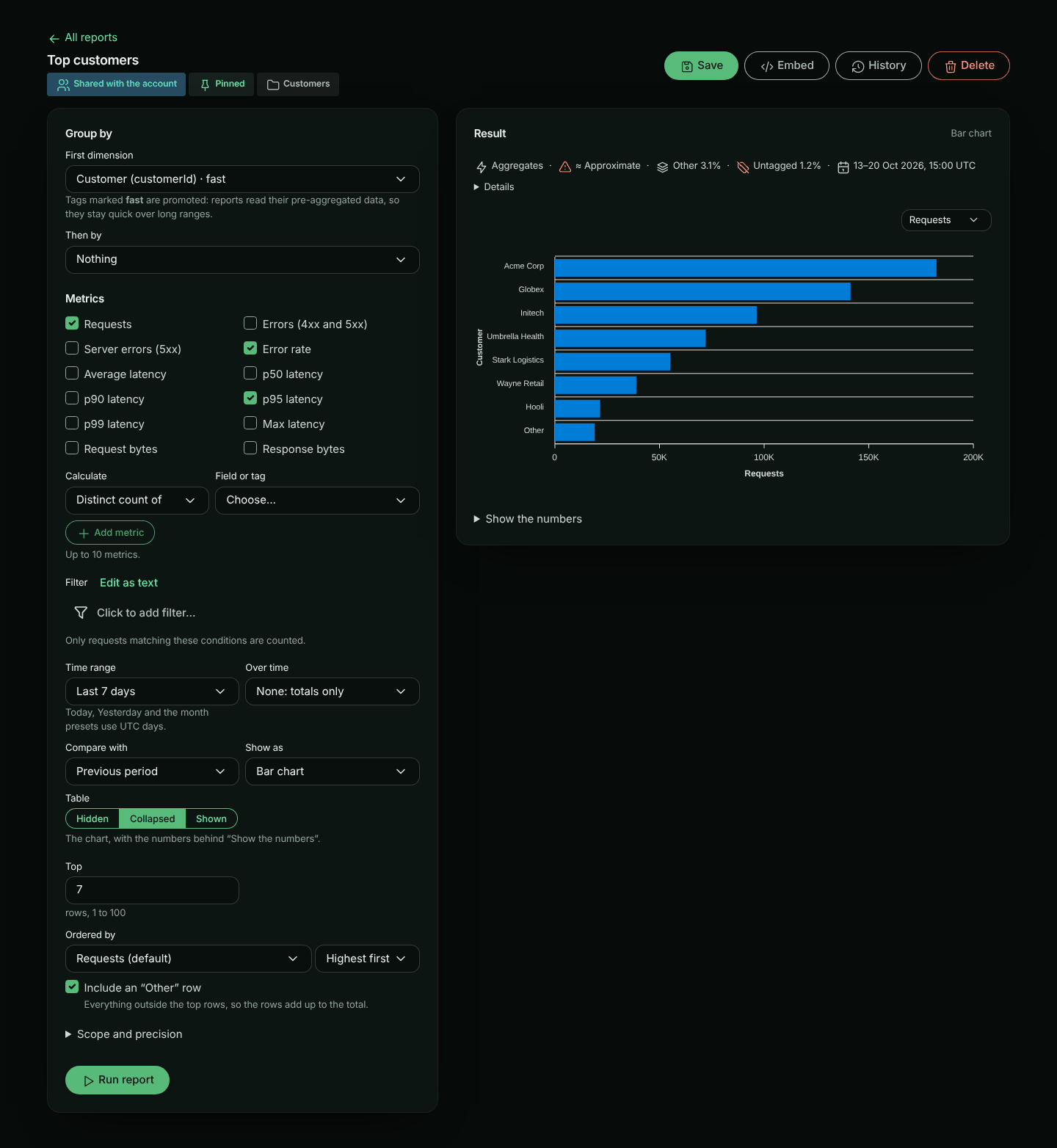Open the Time range Last 7 days dropdown
Viewport: 1057px width, 1148px height.
152,691
